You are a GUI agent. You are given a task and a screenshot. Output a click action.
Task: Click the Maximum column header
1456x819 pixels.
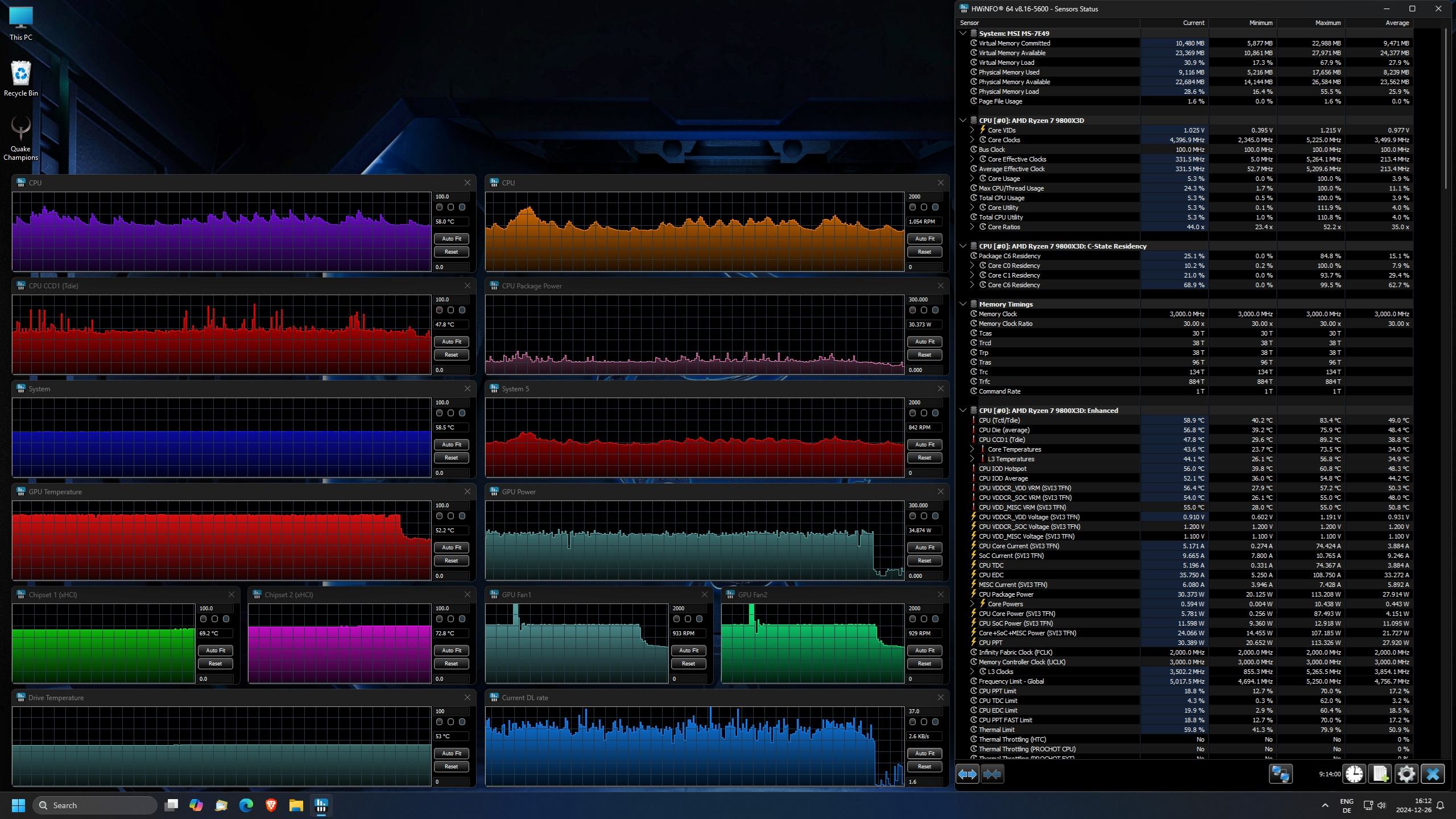click(1310, 23)
